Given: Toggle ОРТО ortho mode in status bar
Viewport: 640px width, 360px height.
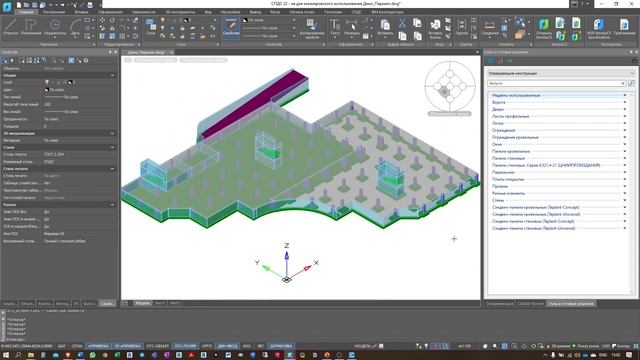Looking at the screenshot, I should [x=207, y=346].
